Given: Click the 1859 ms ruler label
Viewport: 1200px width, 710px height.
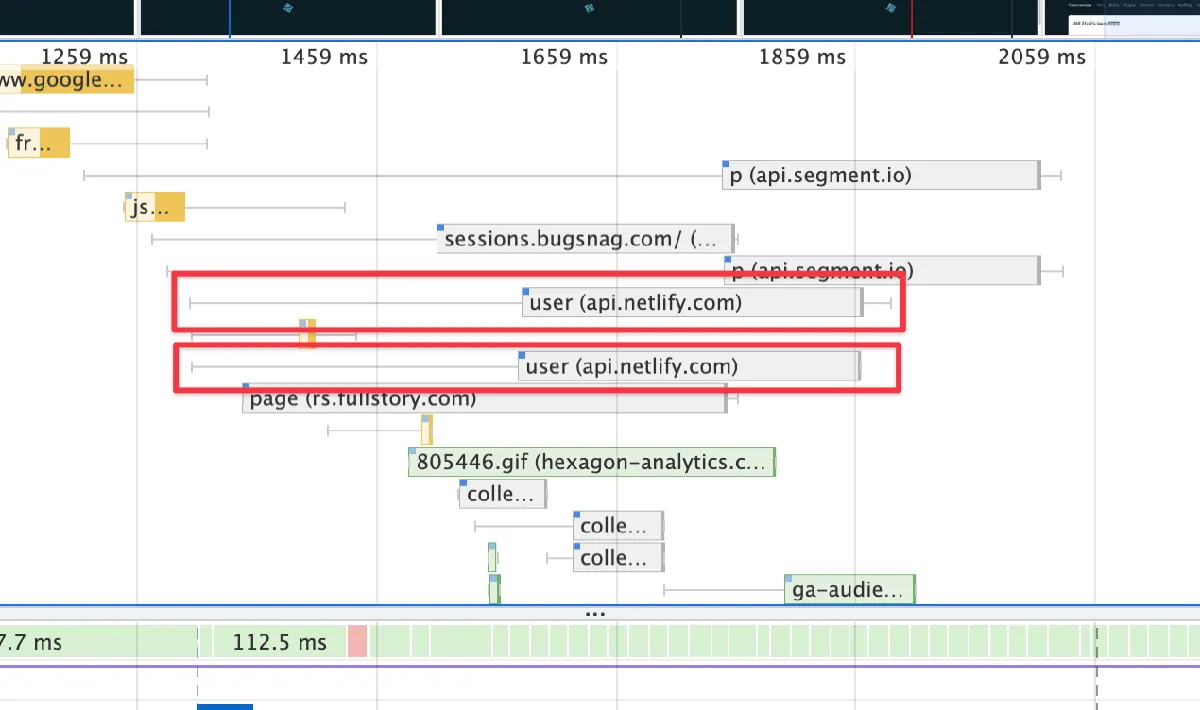Looking at the screenshot, I should (802, 57).
